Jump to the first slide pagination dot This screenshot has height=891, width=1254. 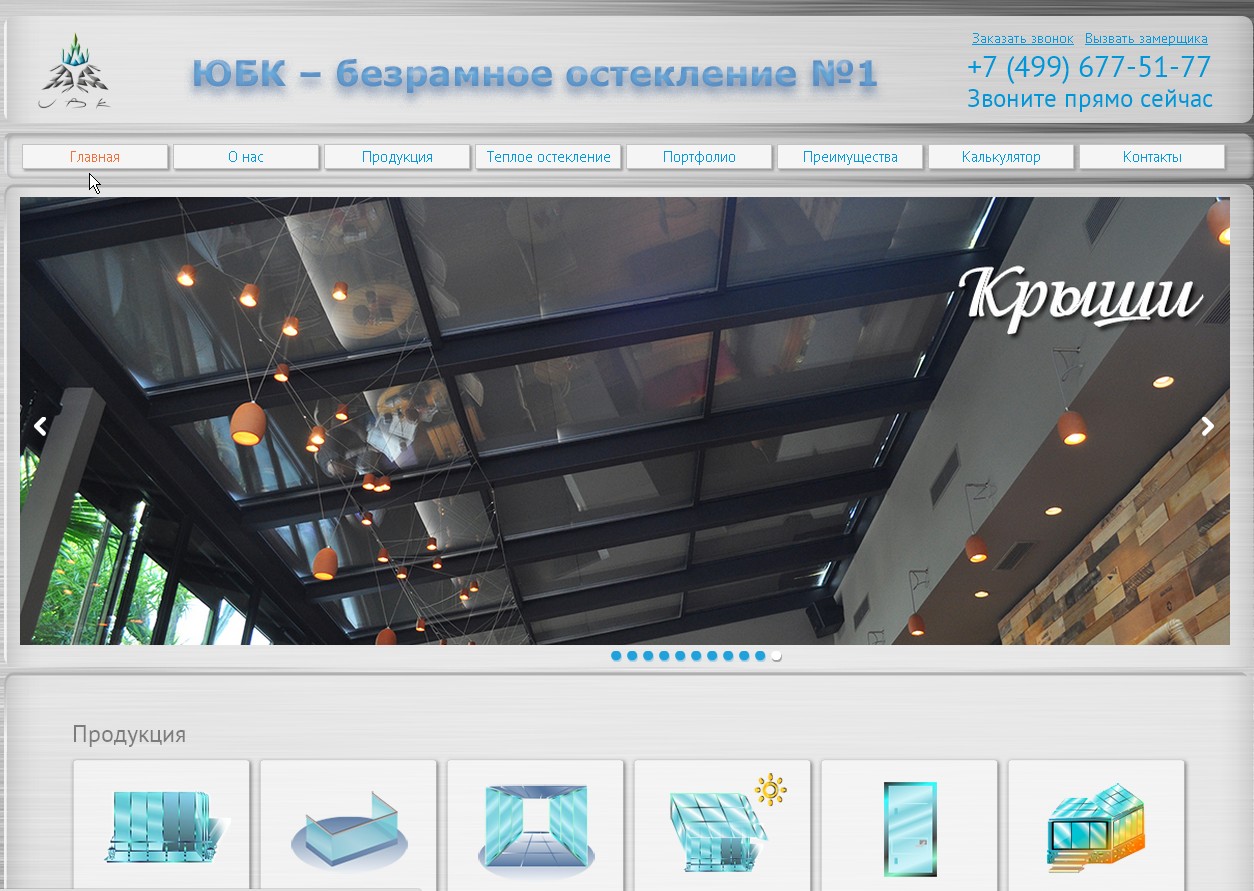616,656
